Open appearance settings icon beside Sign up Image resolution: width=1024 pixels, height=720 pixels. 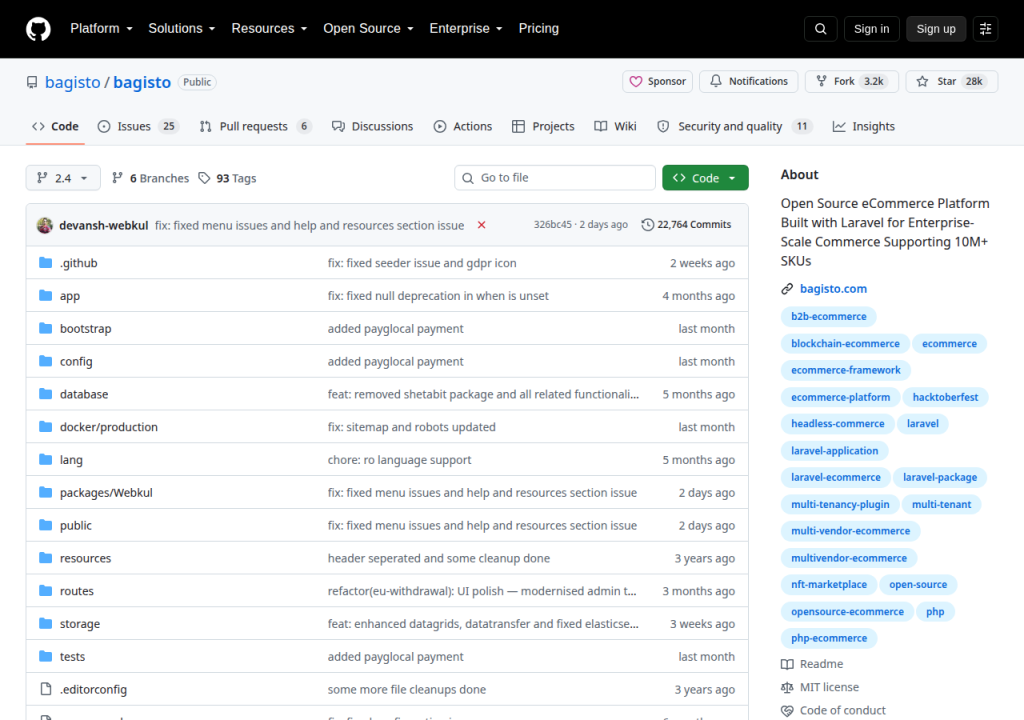point(985,29)
